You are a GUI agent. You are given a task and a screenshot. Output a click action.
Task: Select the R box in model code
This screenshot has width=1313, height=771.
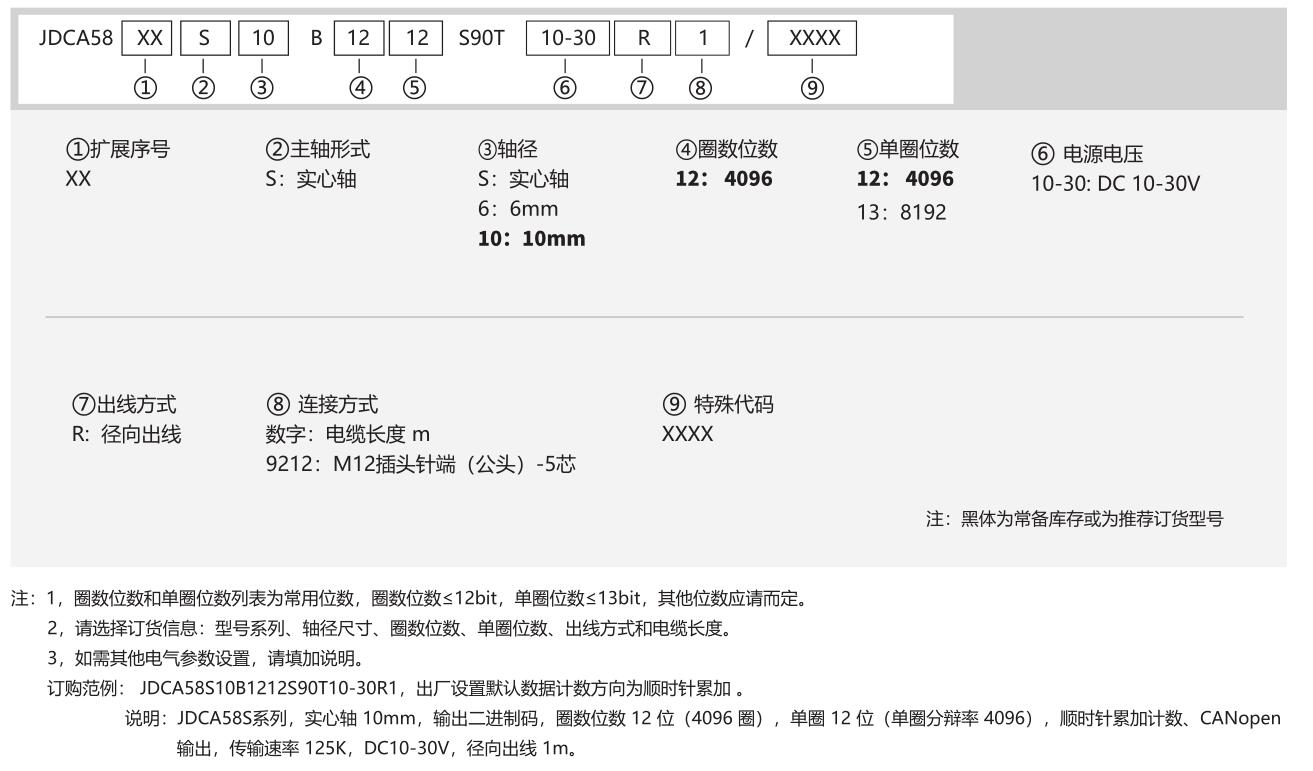[644, 40]
